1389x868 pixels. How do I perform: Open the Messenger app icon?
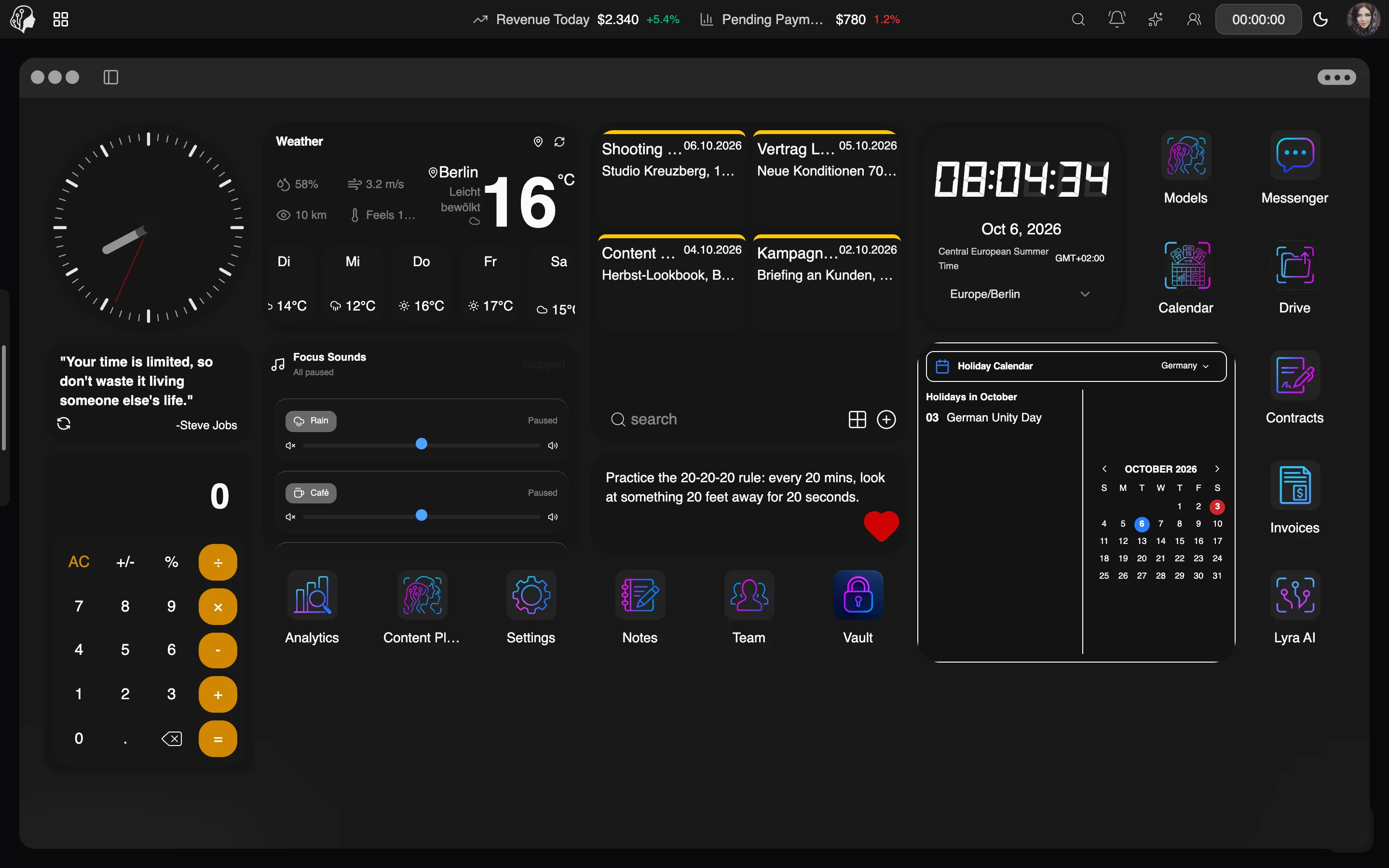tap(1294, 156)
